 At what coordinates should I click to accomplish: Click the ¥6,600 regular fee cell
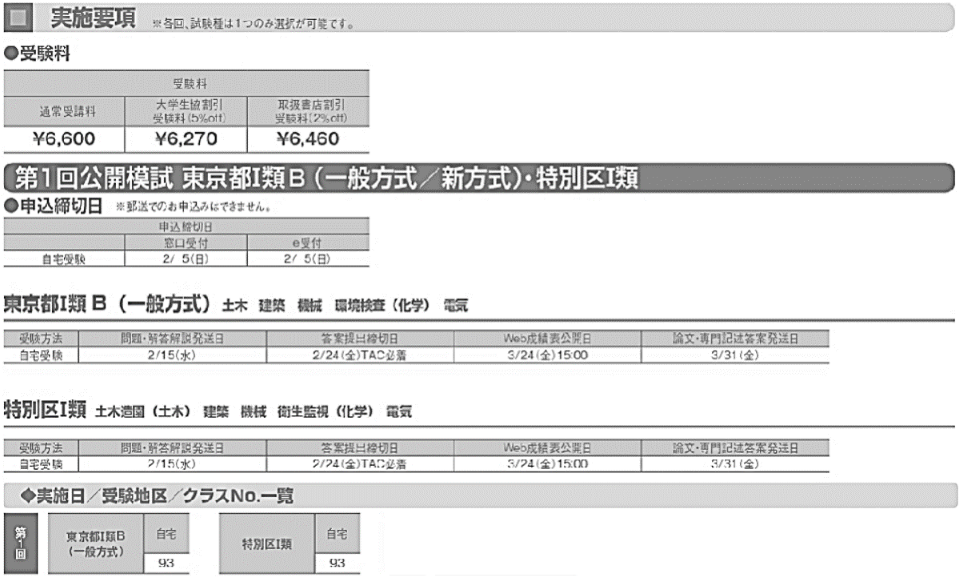65,139
